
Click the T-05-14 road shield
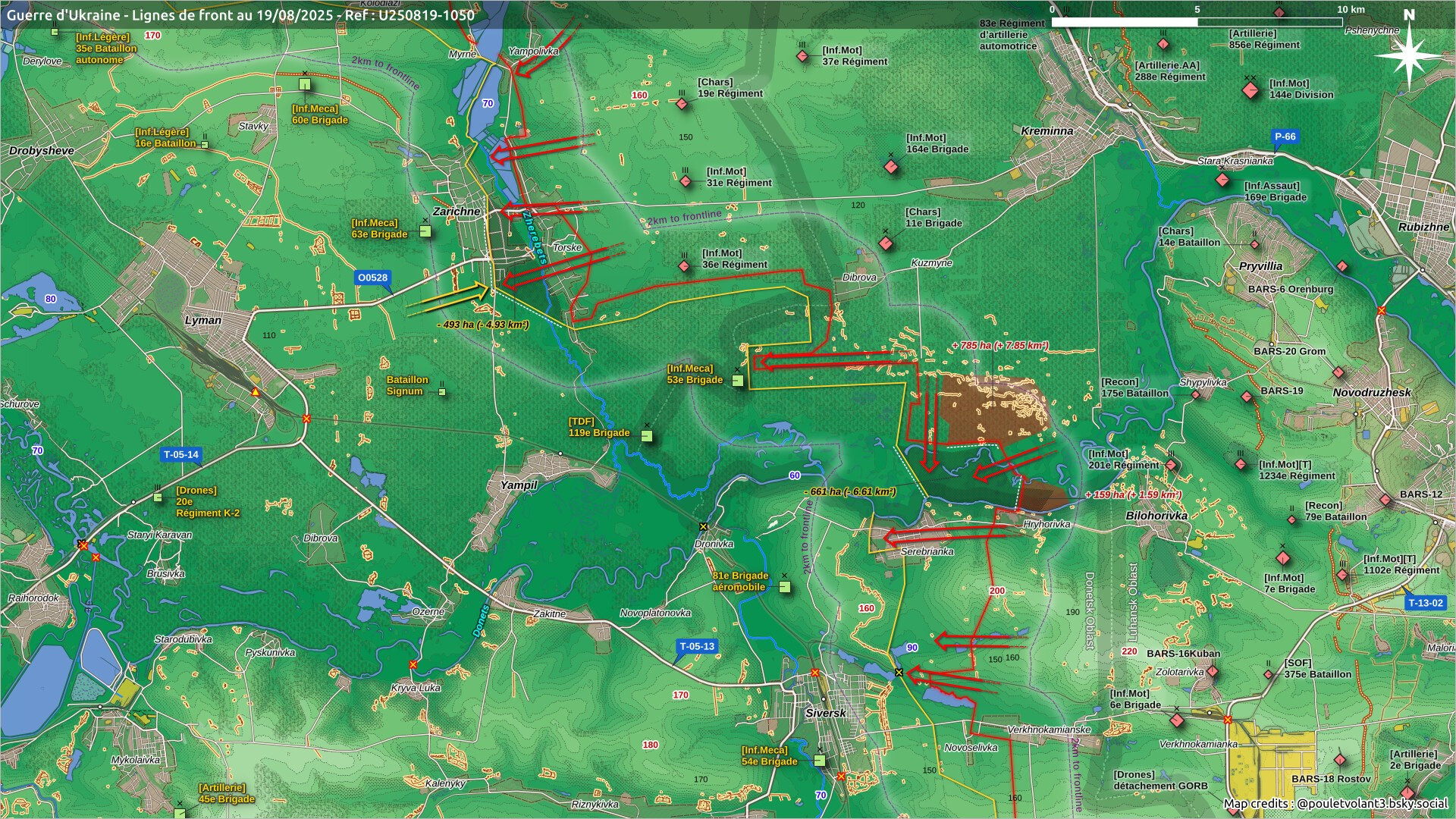(181, 455)
